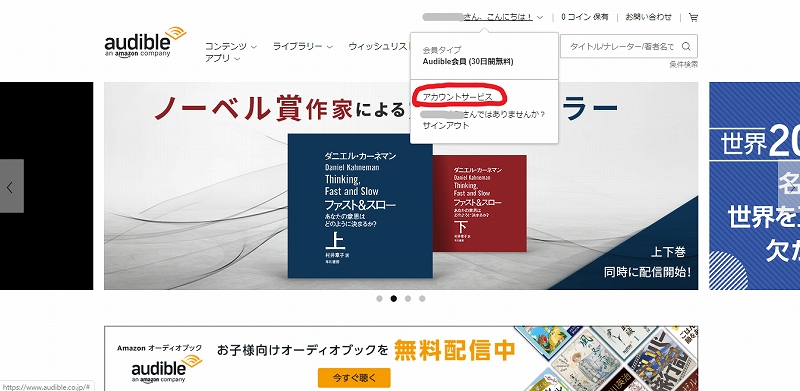
Task: Open アカウントサービス in account menu
Action: (458, 96)
